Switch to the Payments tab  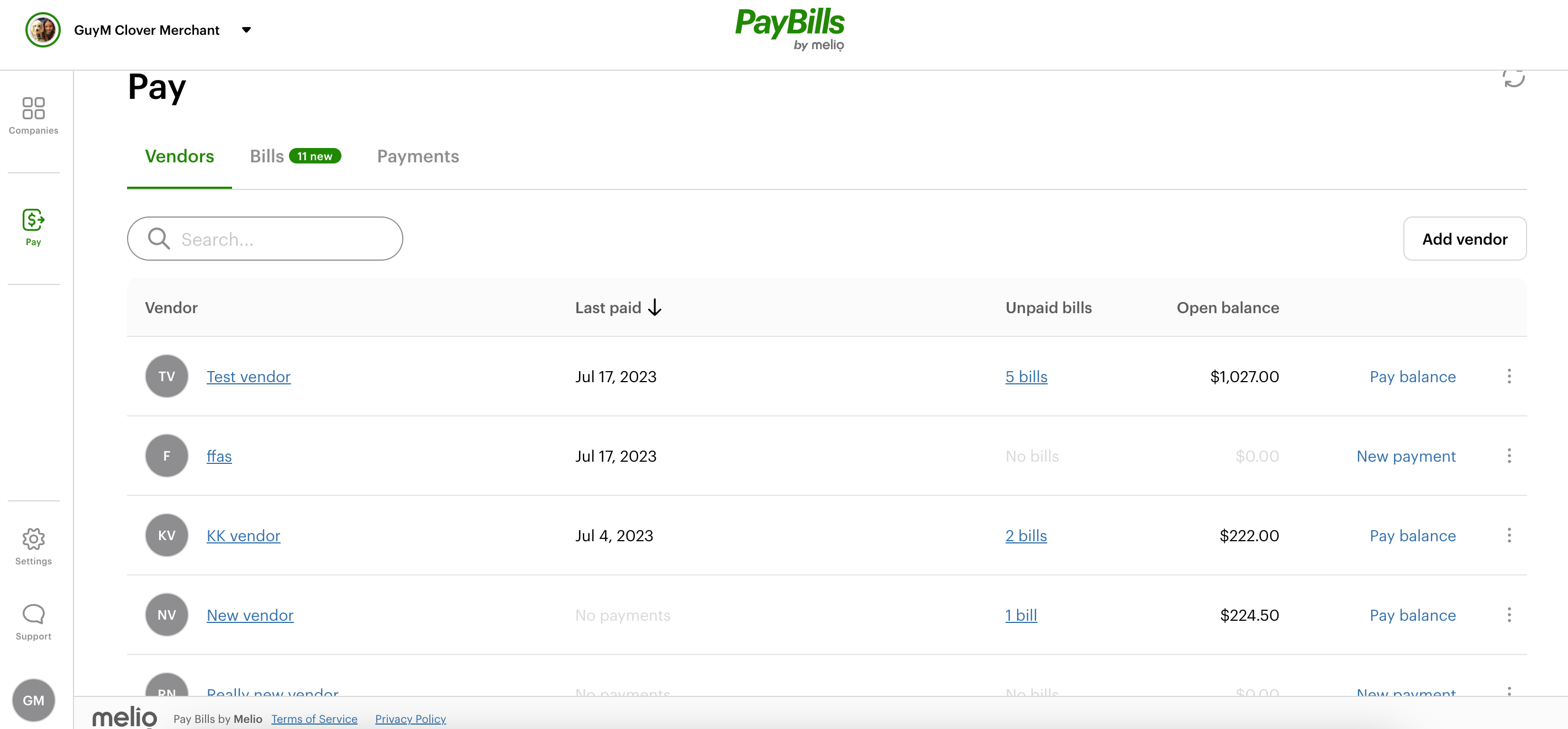(x=418, y=156)
